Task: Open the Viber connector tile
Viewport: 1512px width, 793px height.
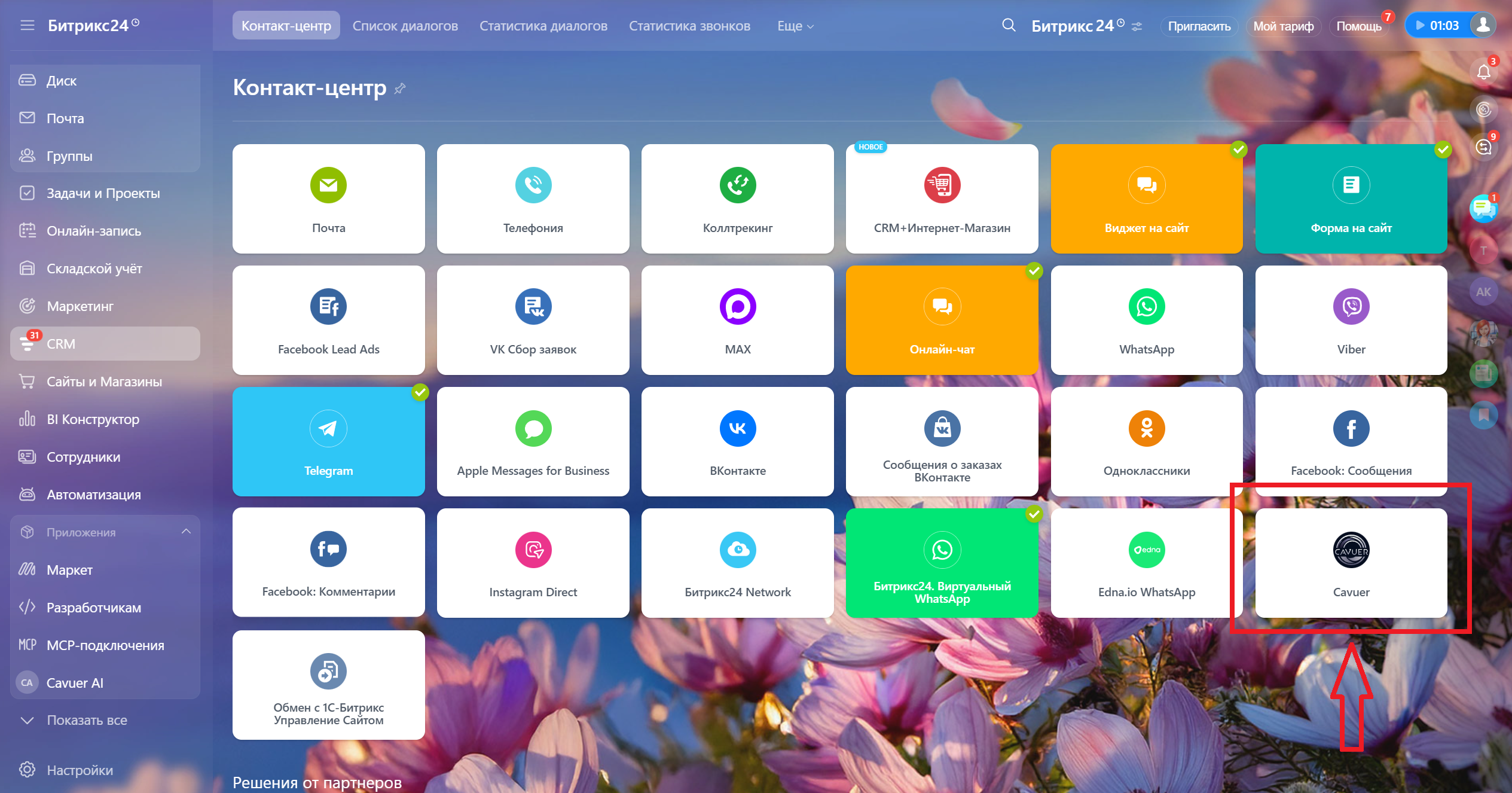Action: tap(1351, 320)
